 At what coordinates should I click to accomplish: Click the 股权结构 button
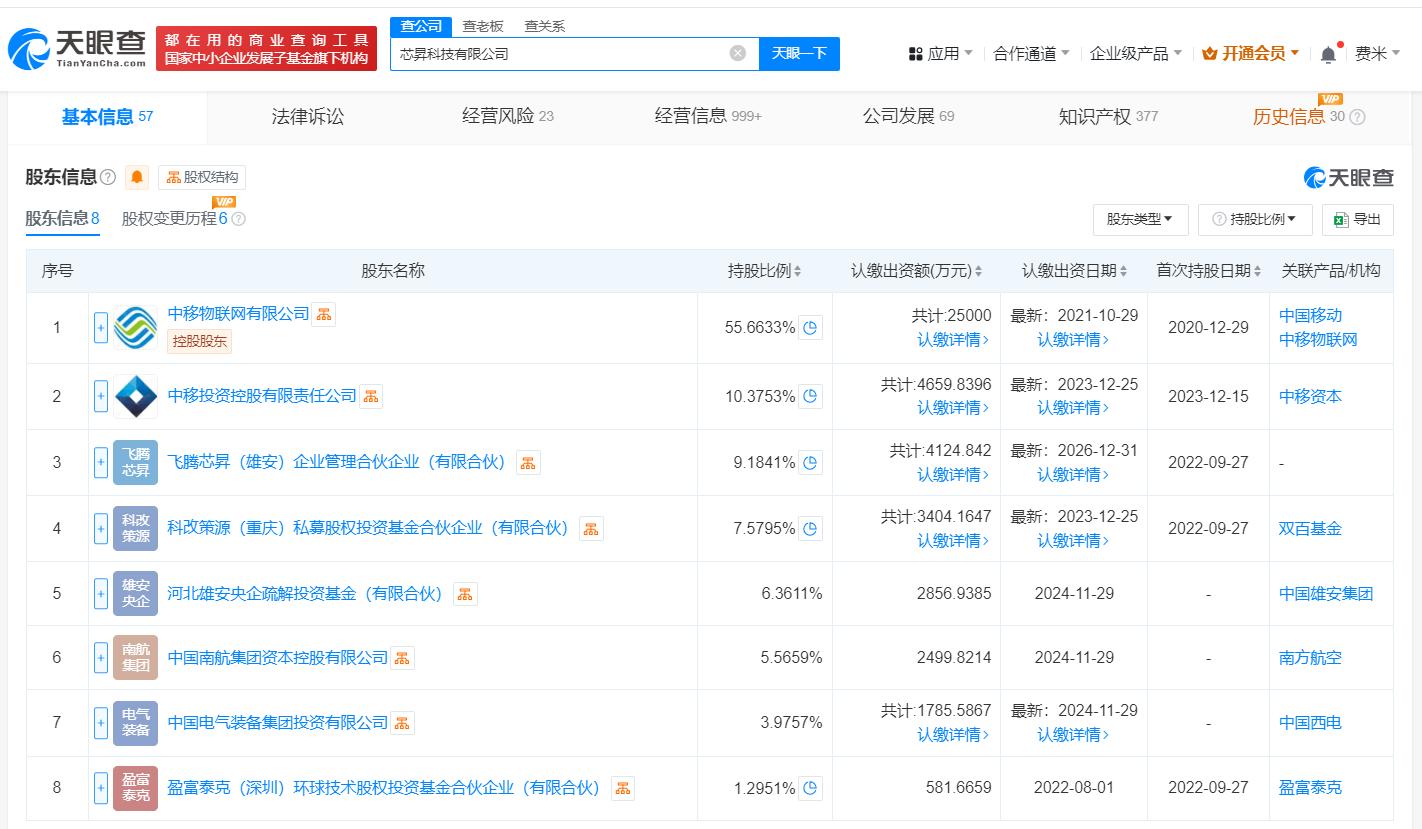coord(202,178)
